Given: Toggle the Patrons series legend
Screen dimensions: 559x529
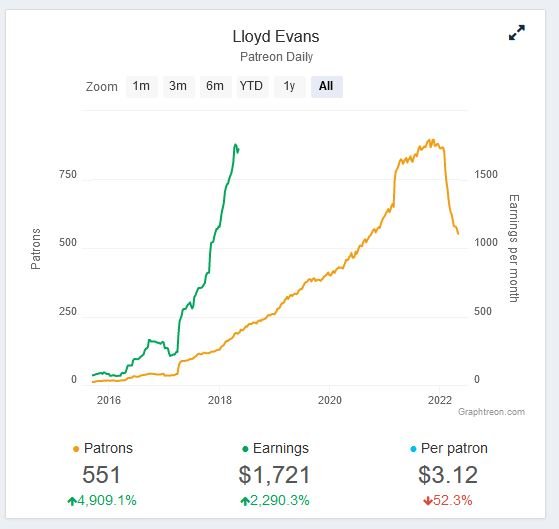Looking at the screenshot, I should pos(103,448).
